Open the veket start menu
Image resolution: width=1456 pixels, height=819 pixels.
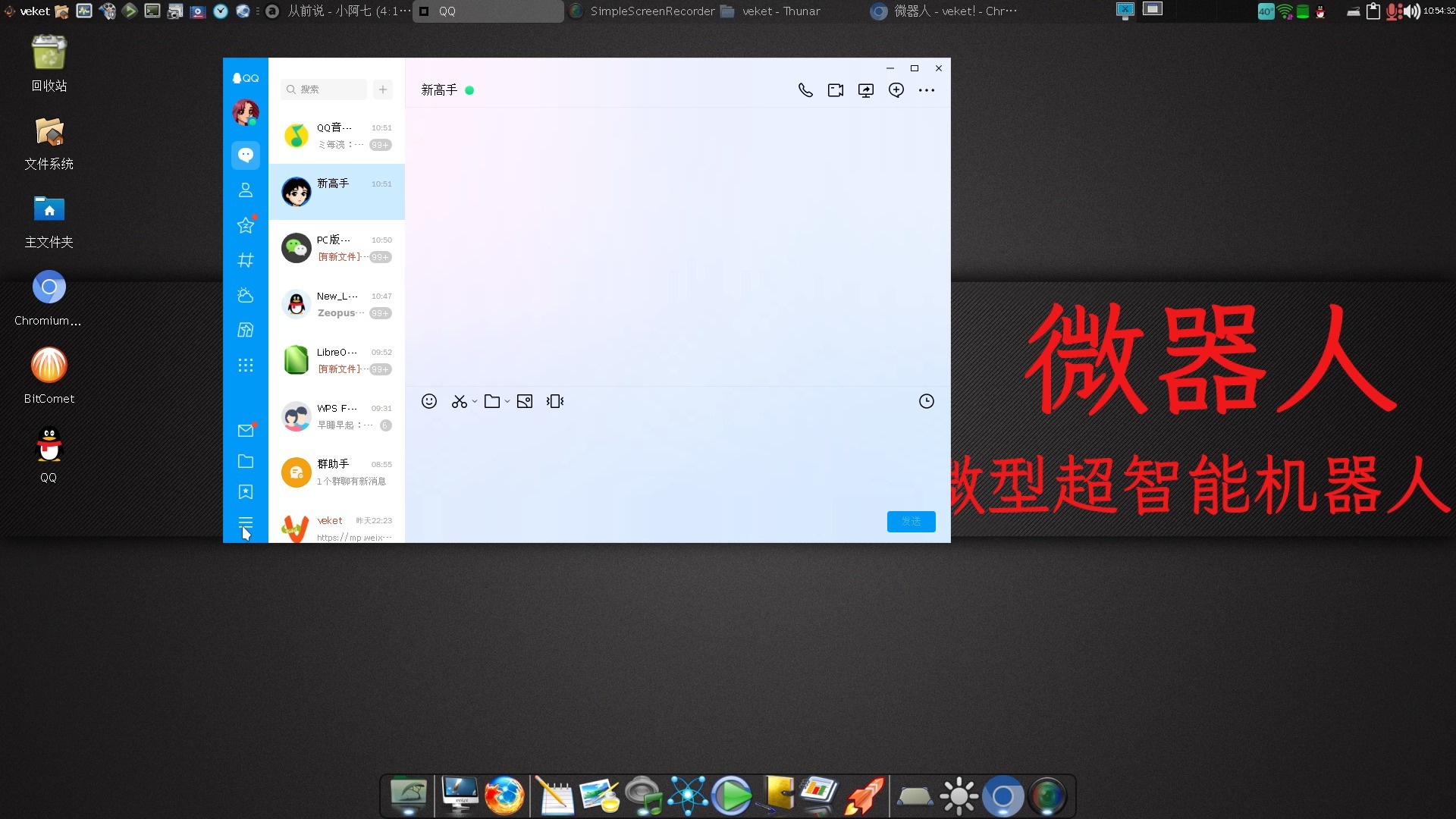tap(27, 11)
